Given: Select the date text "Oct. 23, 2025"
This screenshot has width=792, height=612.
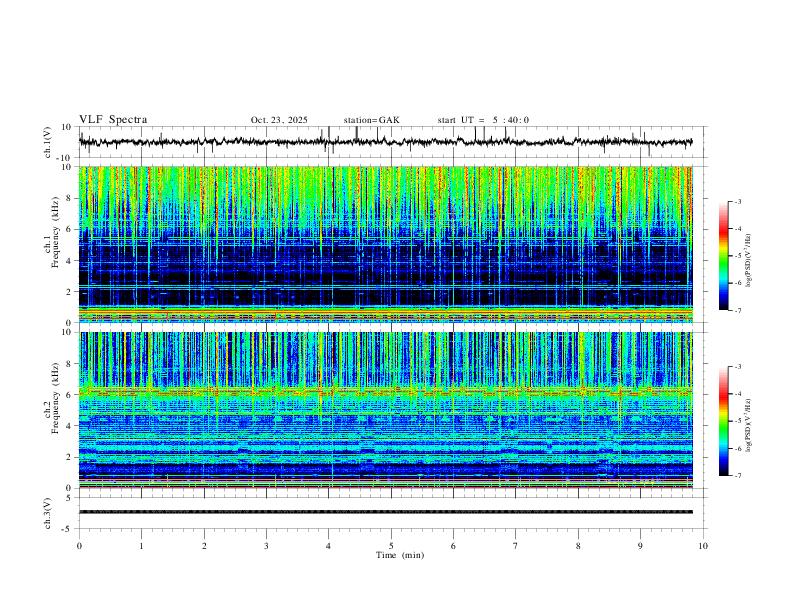Looking at the screenshot, I should point(279,120).
